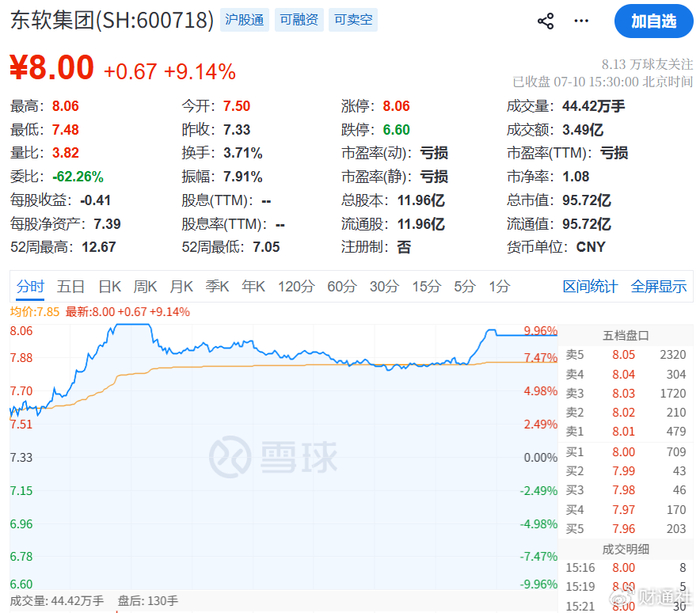
Task: Select the 15分 chart tab
Action: coord(427,286)
